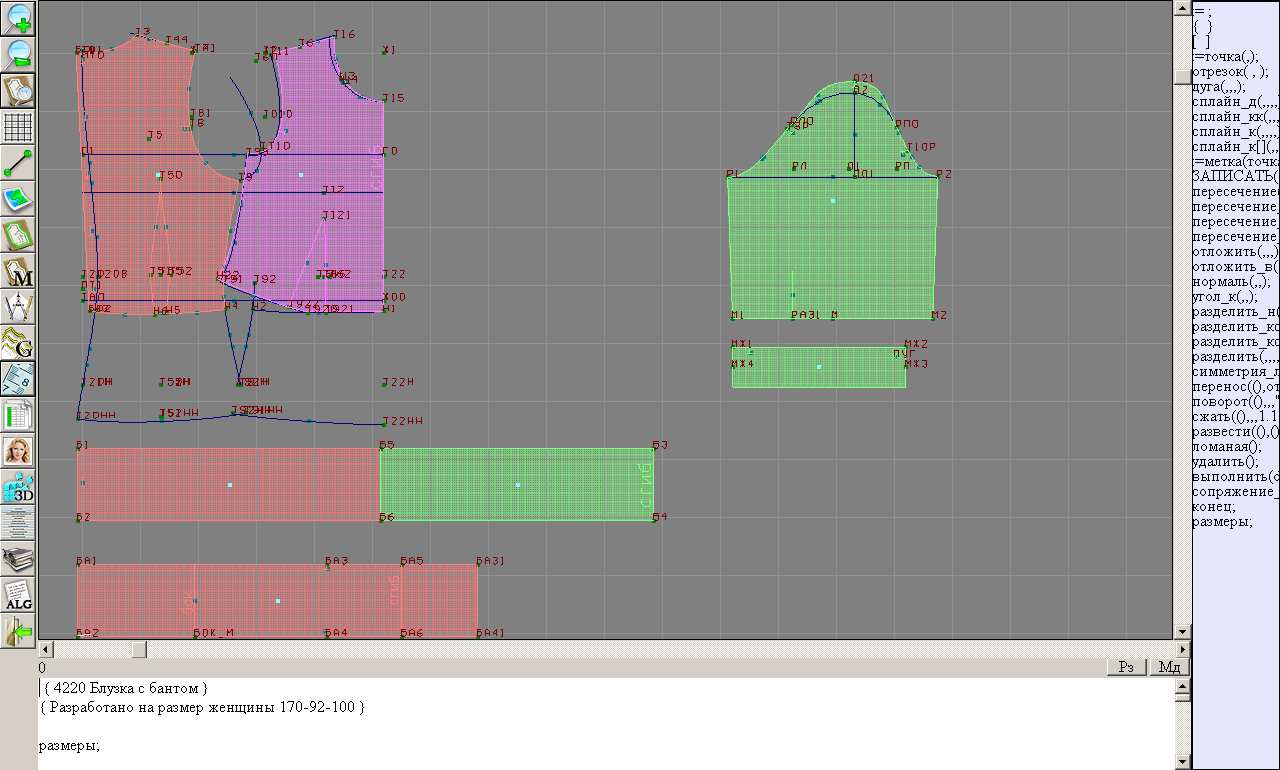The image size is (1280, 770).
Task: Open the stacked books library icon
Action: pos(18,559)
